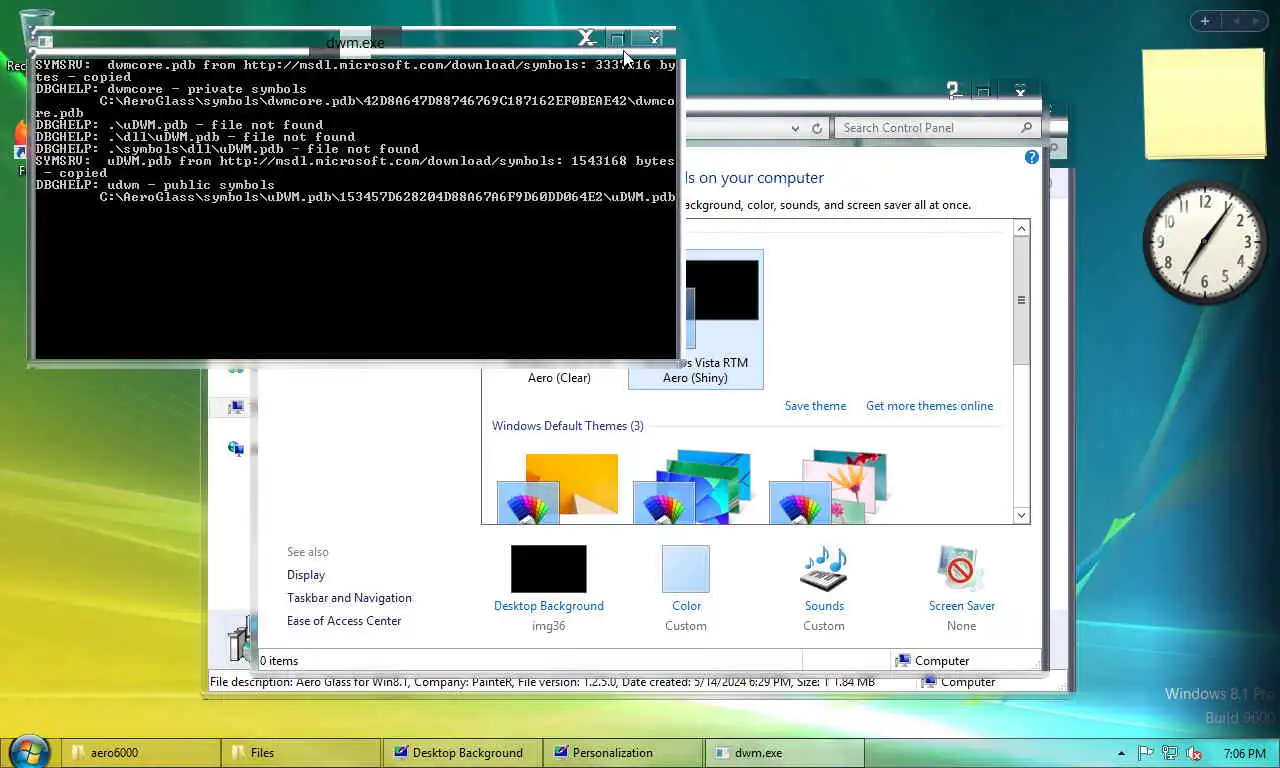Click the Windows Default Themes (3) heading
1280x768 pixels.
coord(567,426)
